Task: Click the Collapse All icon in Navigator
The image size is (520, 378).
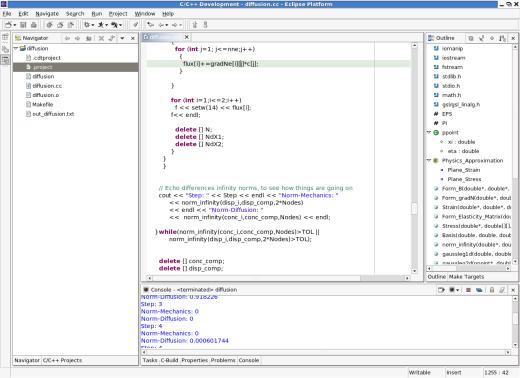Action: (101, 38)
